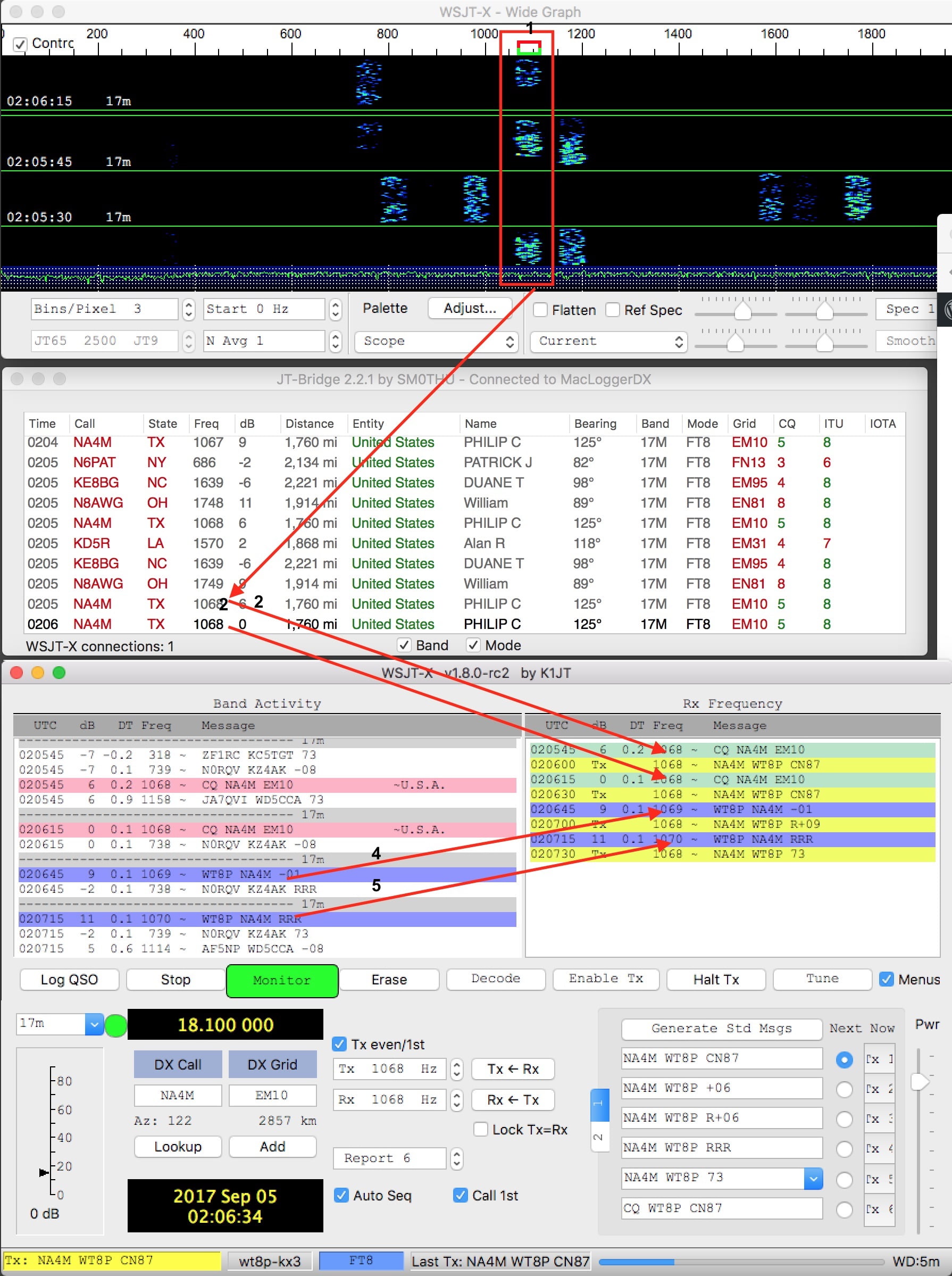The image size is (952, 1276).
Task: Click the wt8p-kx3 status bar entry
Action: (270, 1262)
